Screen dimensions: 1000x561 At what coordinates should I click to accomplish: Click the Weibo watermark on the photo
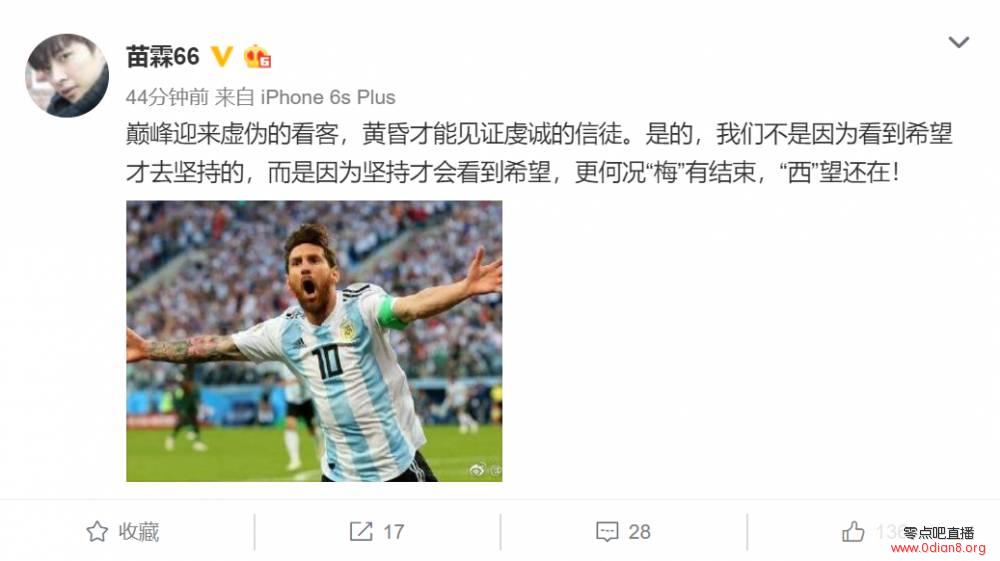tap(486, 470)
